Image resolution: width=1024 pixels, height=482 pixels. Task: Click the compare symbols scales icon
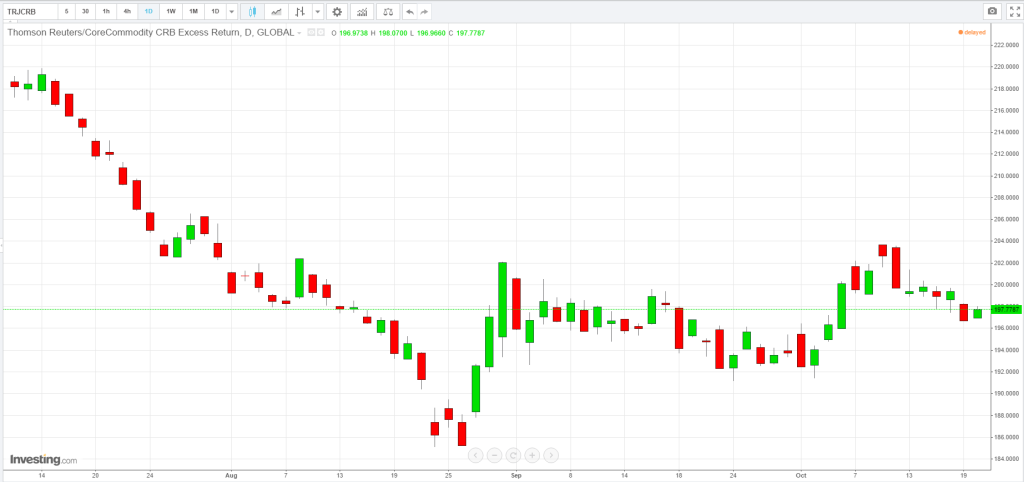click(x=387, y=11)
